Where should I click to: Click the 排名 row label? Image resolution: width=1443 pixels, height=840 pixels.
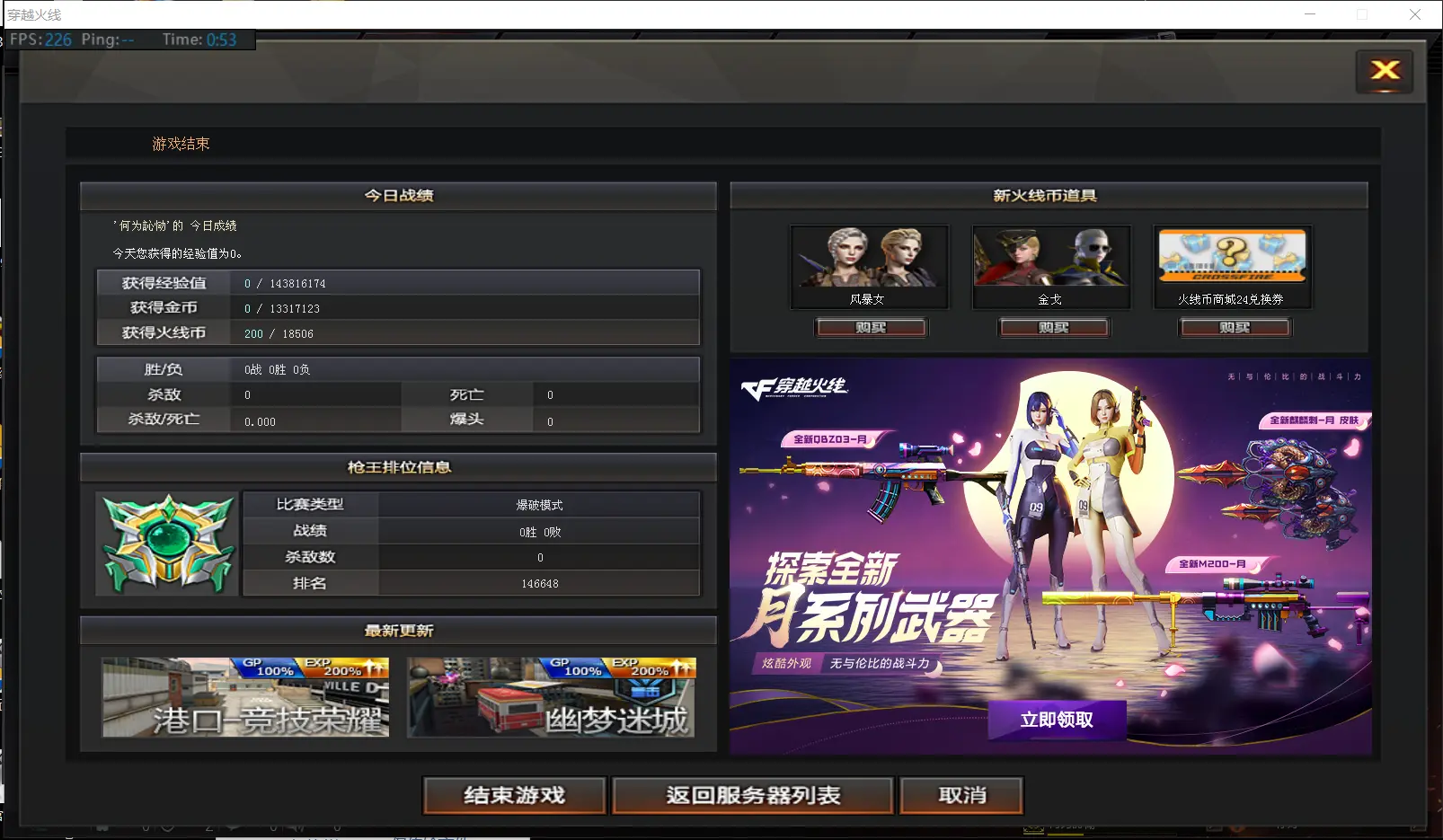pyautogui.click(x=310, y=583)
